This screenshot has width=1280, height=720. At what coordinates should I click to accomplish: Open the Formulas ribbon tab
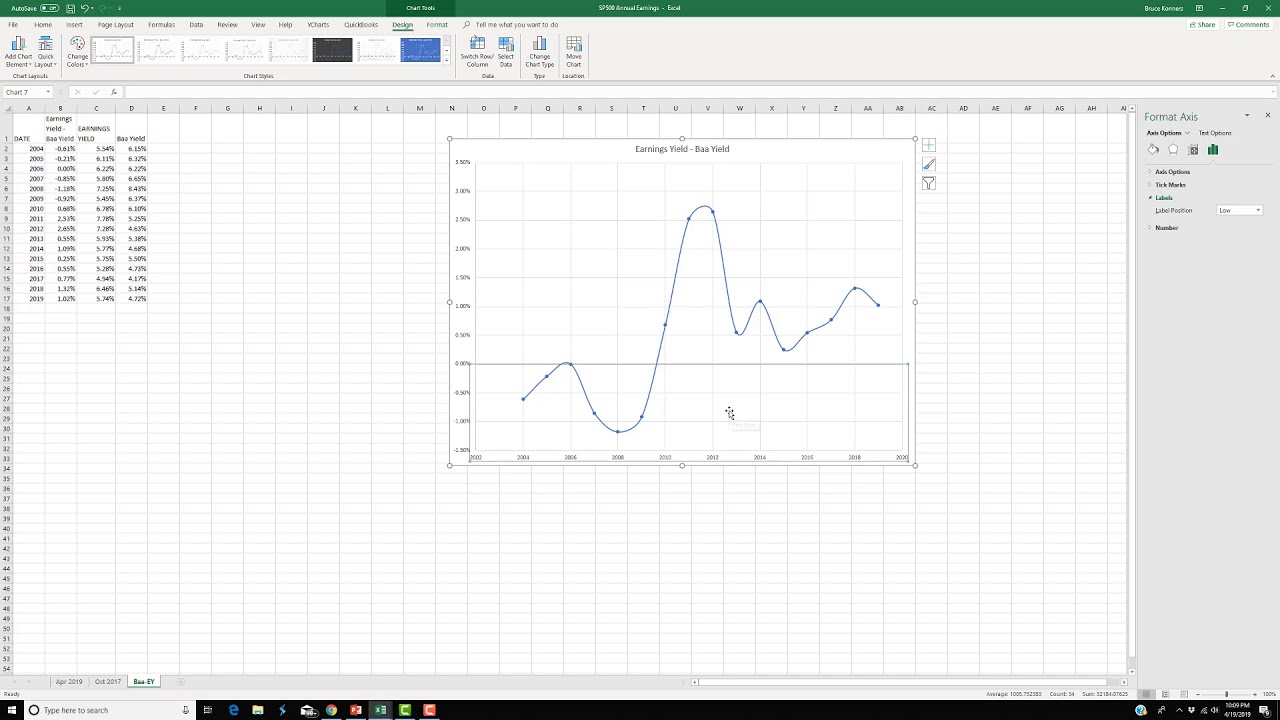pyautogui.click(x=161, y=24)
